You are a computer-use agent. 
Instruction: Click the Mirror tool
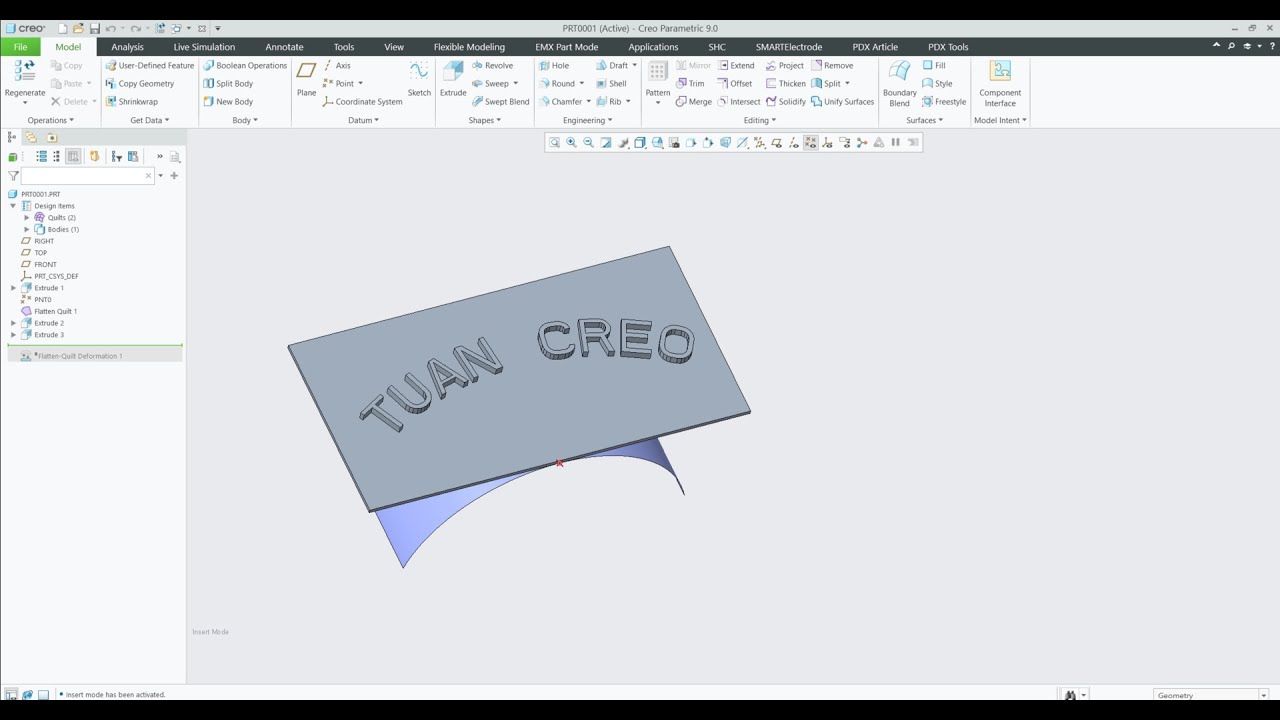pos(693,65)
